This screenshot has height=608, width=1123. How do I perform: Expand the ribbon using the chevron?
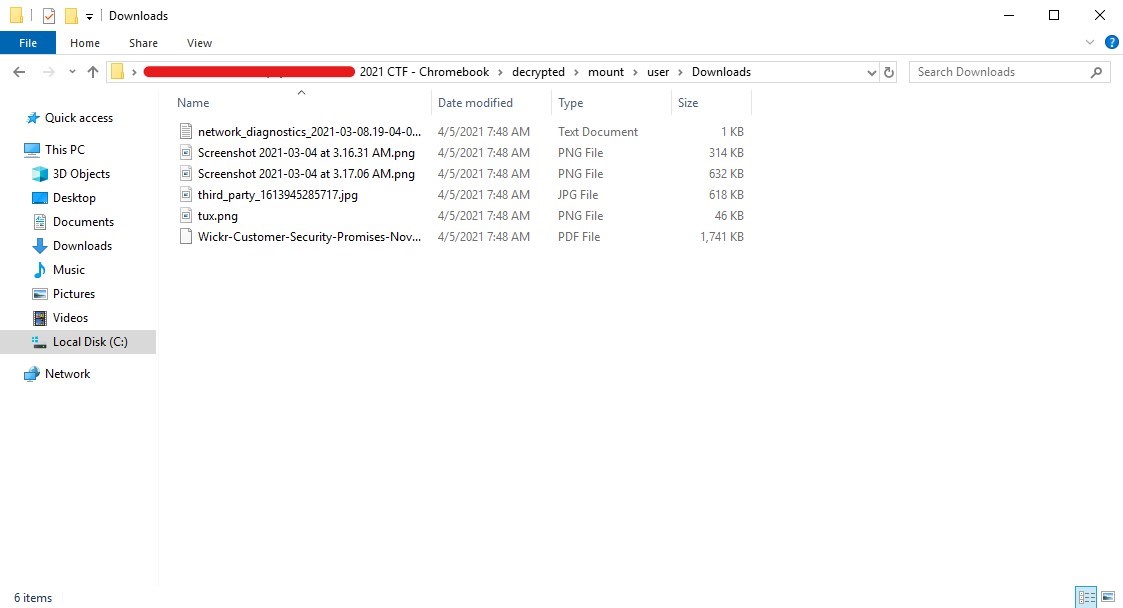pos(1091,43)
